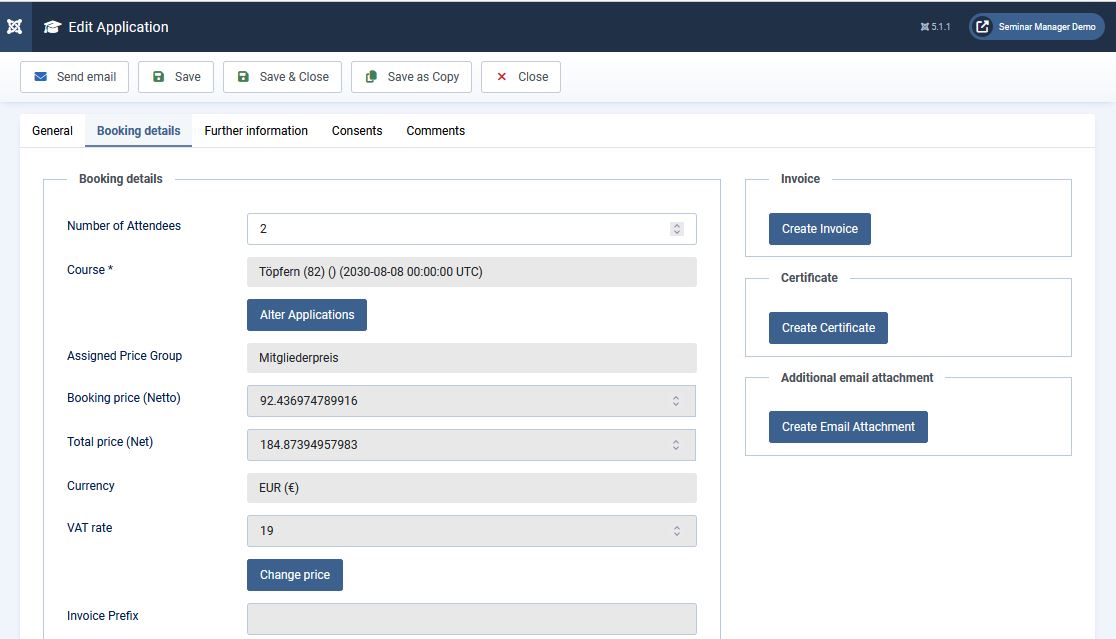Switch to the General tab
This screenshot has height=639, width=1116.
(53, 131)
